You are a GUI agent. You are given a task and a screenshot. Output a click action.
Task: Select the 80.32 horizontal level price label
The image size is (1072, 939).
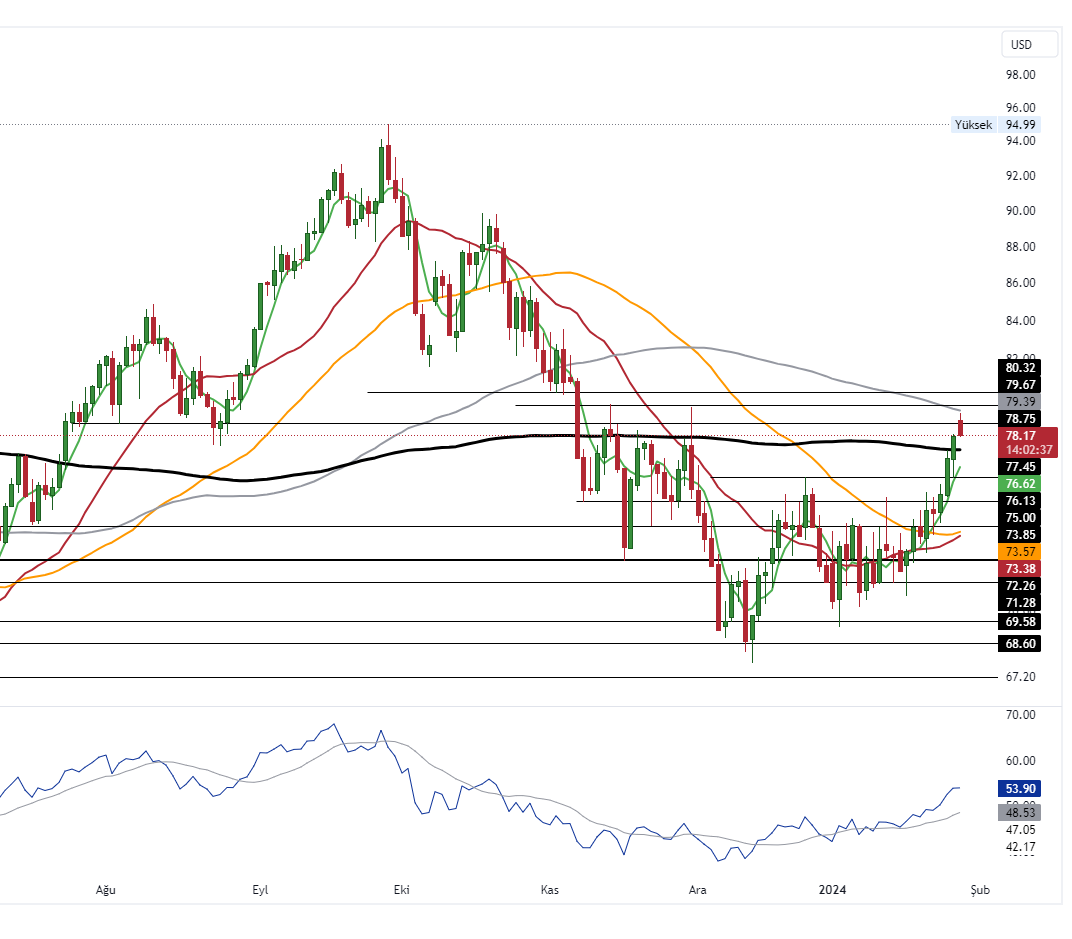point(1020,367)
